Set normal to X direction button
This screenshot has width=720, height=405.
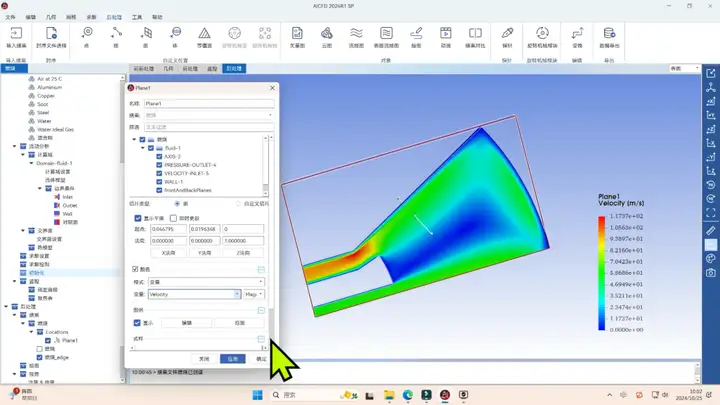(169, 253)
